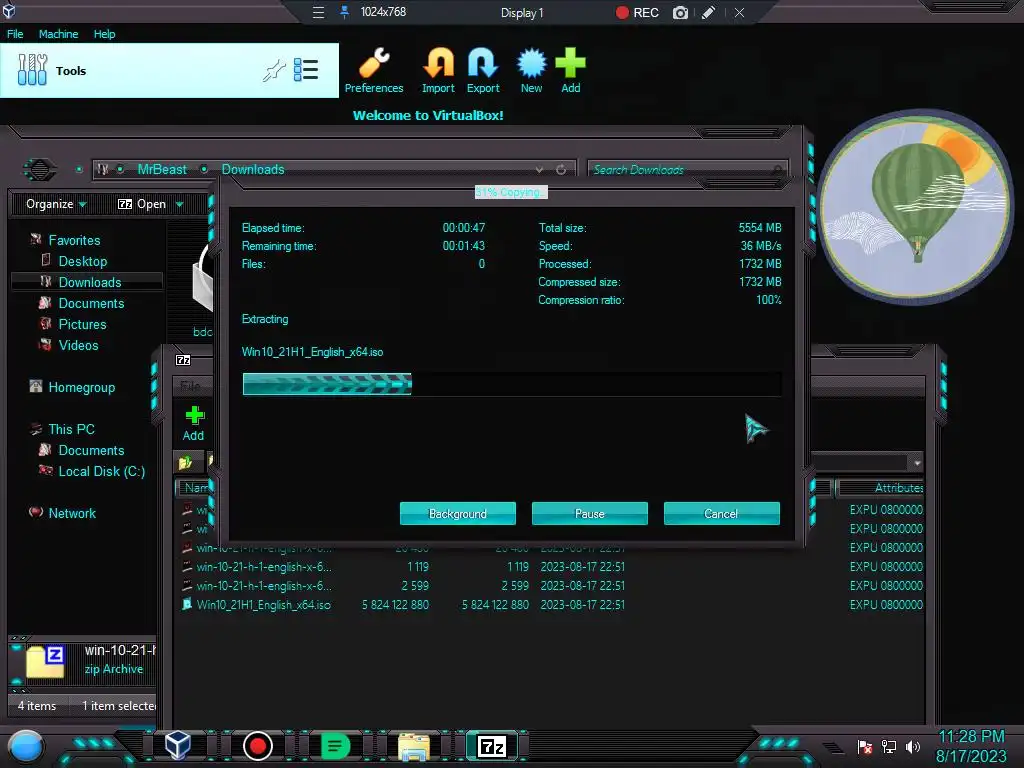Select Documents under This PC

91,450
